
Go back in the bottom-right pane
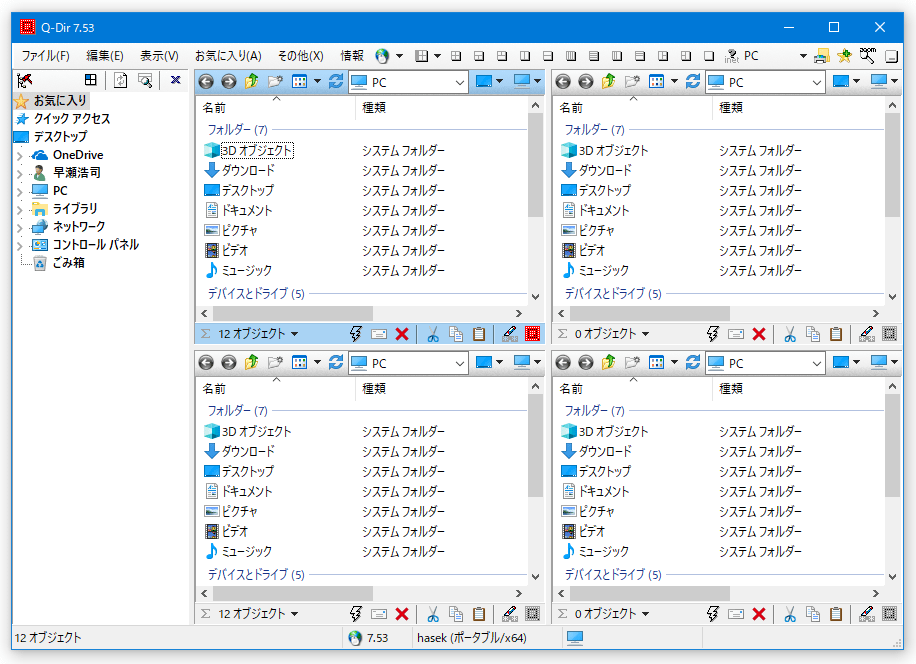click(x=563, y=363)
